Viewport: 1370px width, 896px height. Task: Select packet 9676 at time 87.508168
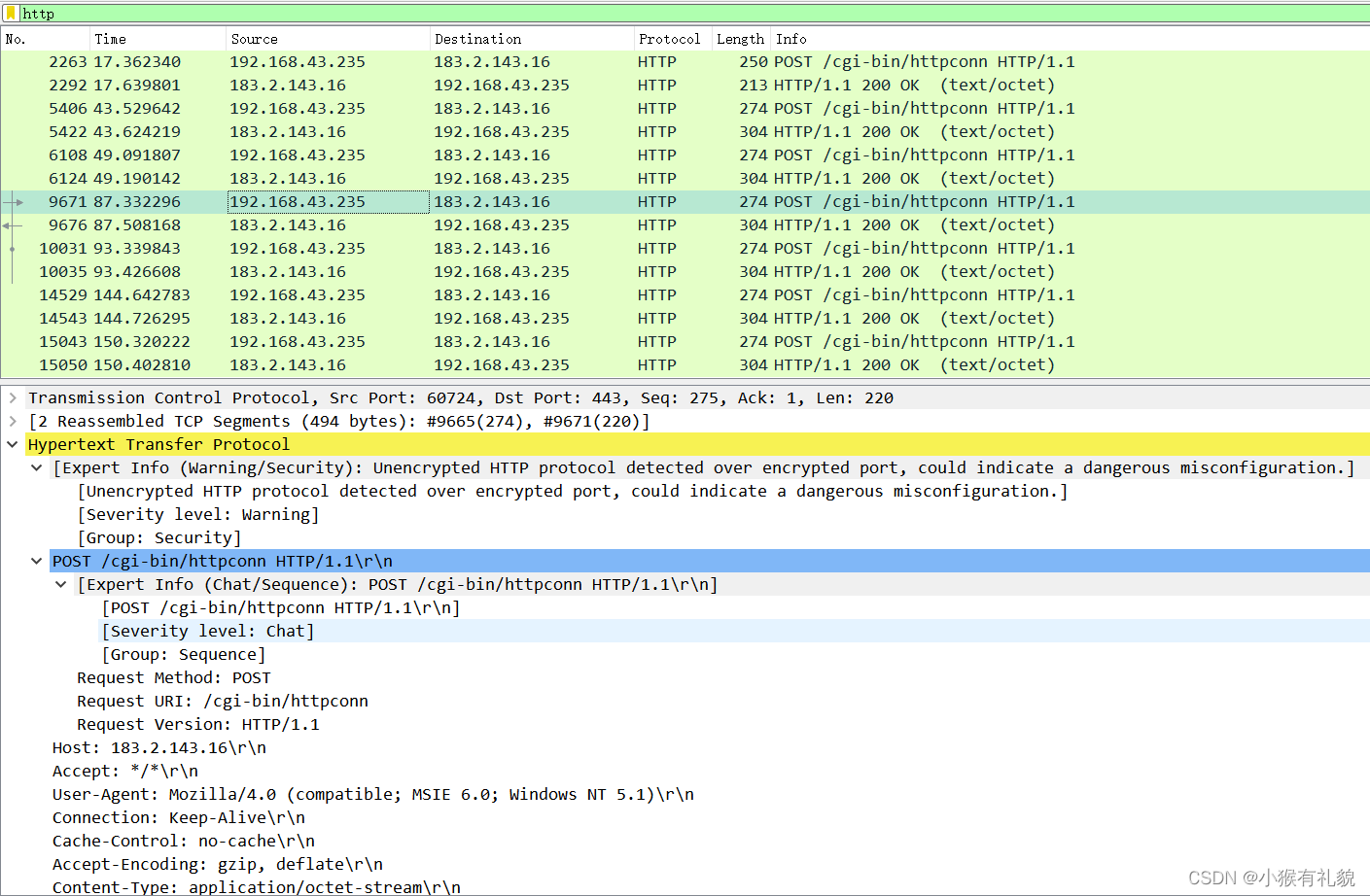tap(685, 225)
